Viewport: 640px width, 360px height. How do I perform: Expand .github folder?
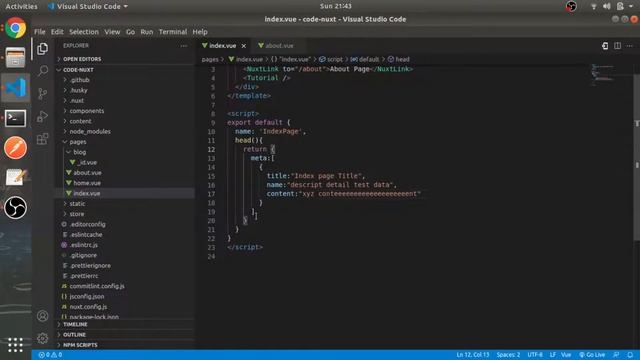click(79, 80)
